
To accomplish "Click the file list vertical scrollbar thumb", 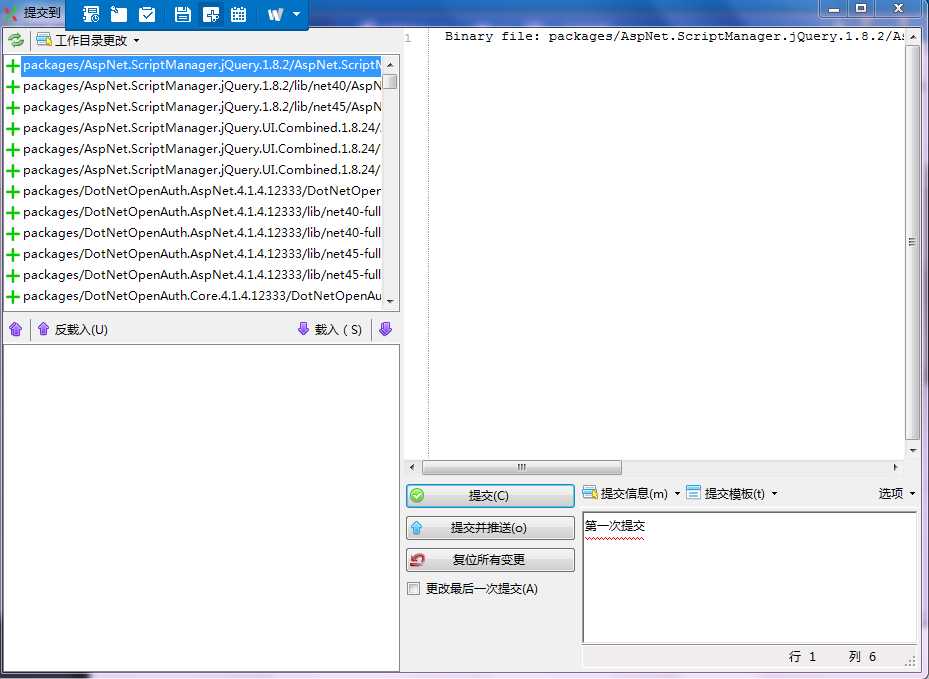I will 390,81.
